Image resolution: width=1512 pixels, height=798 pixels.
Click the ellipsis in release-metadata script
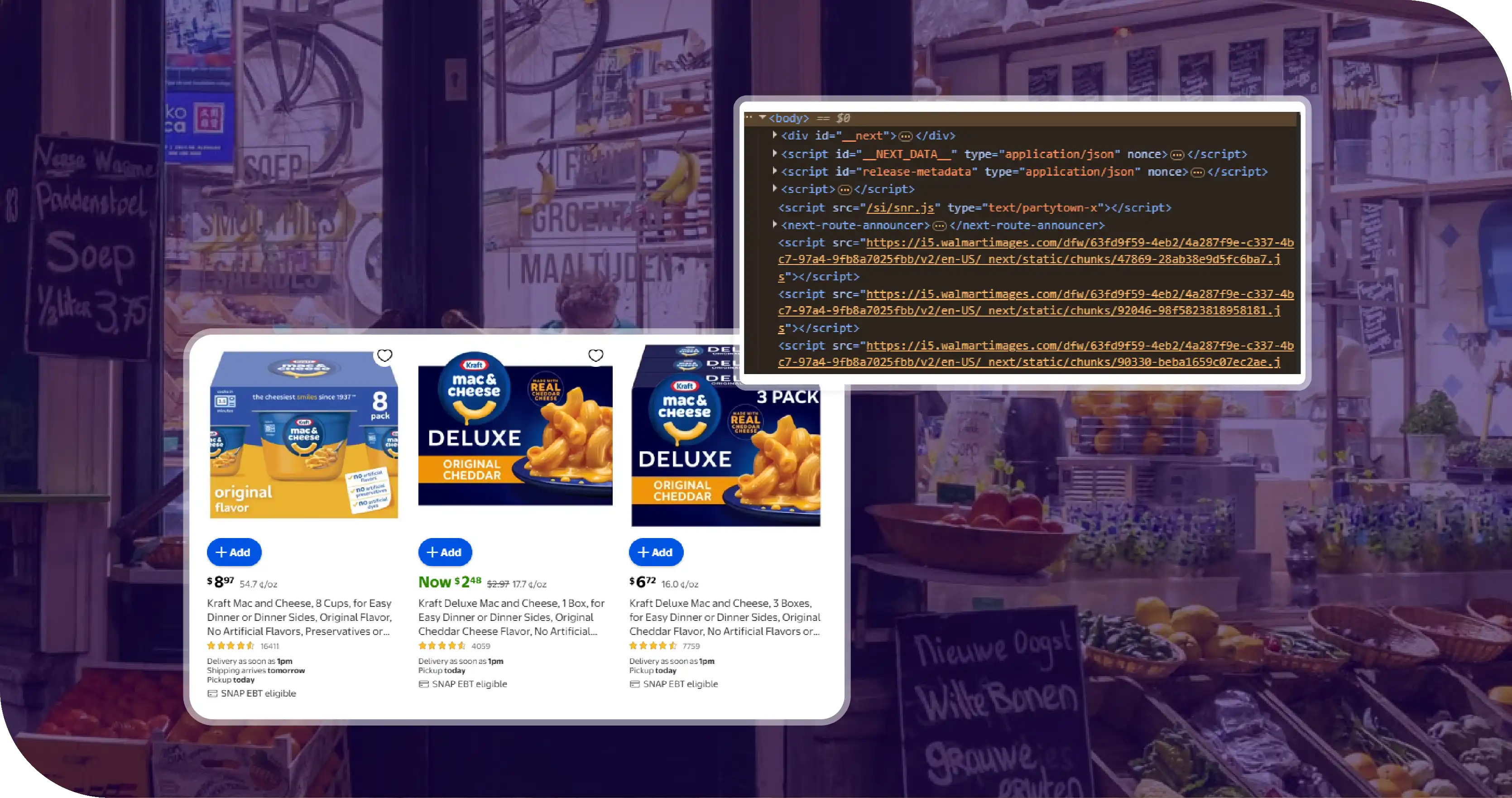click(x=1197, y=173)
